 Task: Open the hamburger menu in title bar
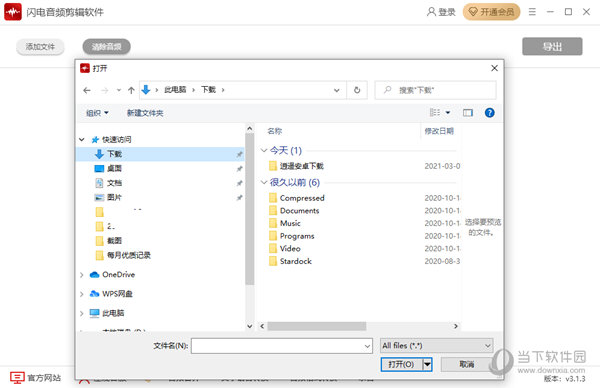click(x=532, y=12)
